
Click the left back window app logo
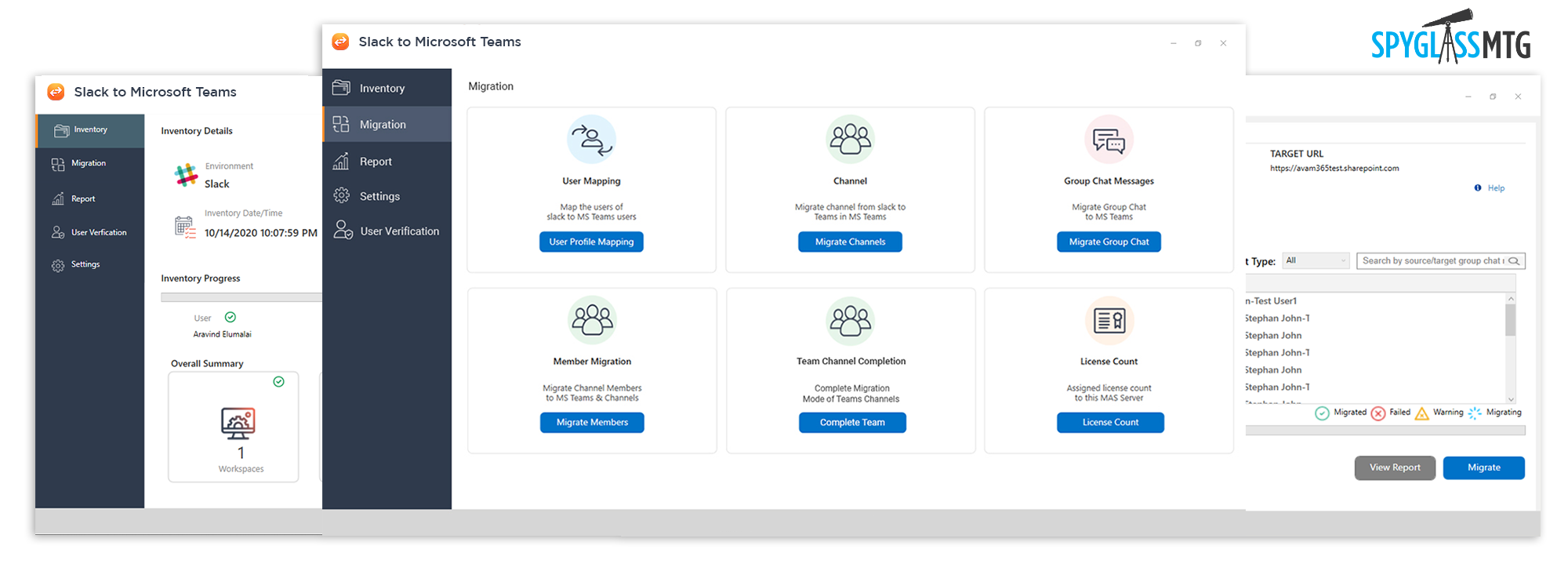[56, 92]
